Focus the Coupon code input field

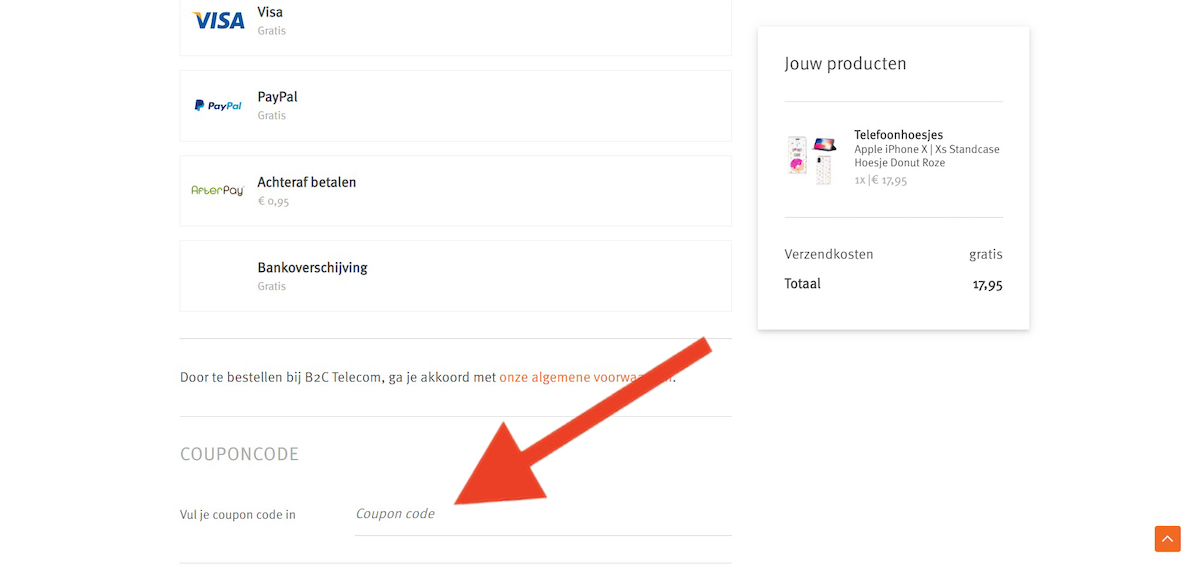(x=543, y=514)
